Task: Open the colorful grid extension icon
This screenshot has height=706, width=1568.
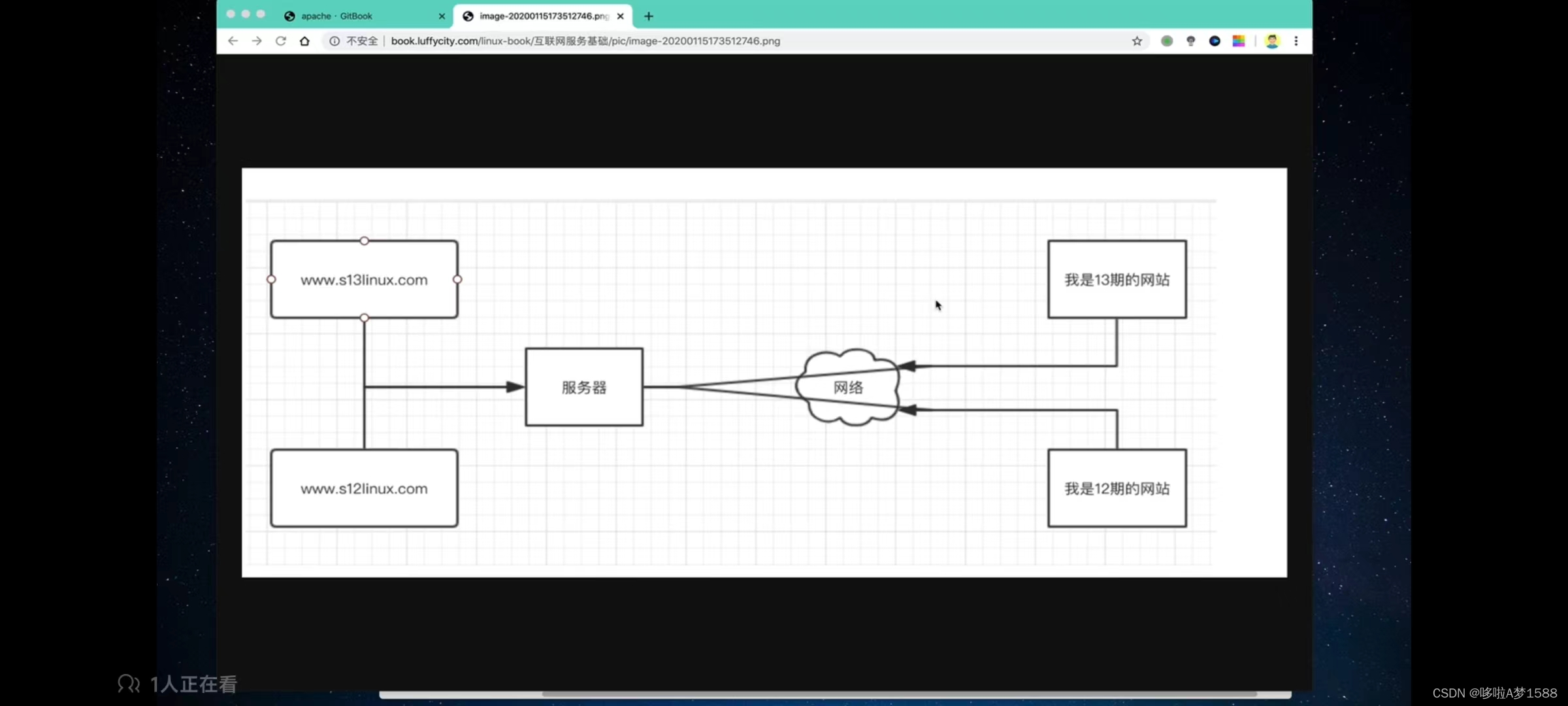Action: click(x=1238, y=41)
